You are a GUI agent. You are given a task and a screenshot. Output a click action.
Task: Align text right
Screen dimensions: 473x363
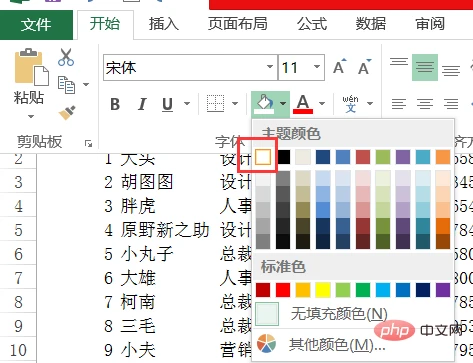pyautogui.click(x=451, y=104)
